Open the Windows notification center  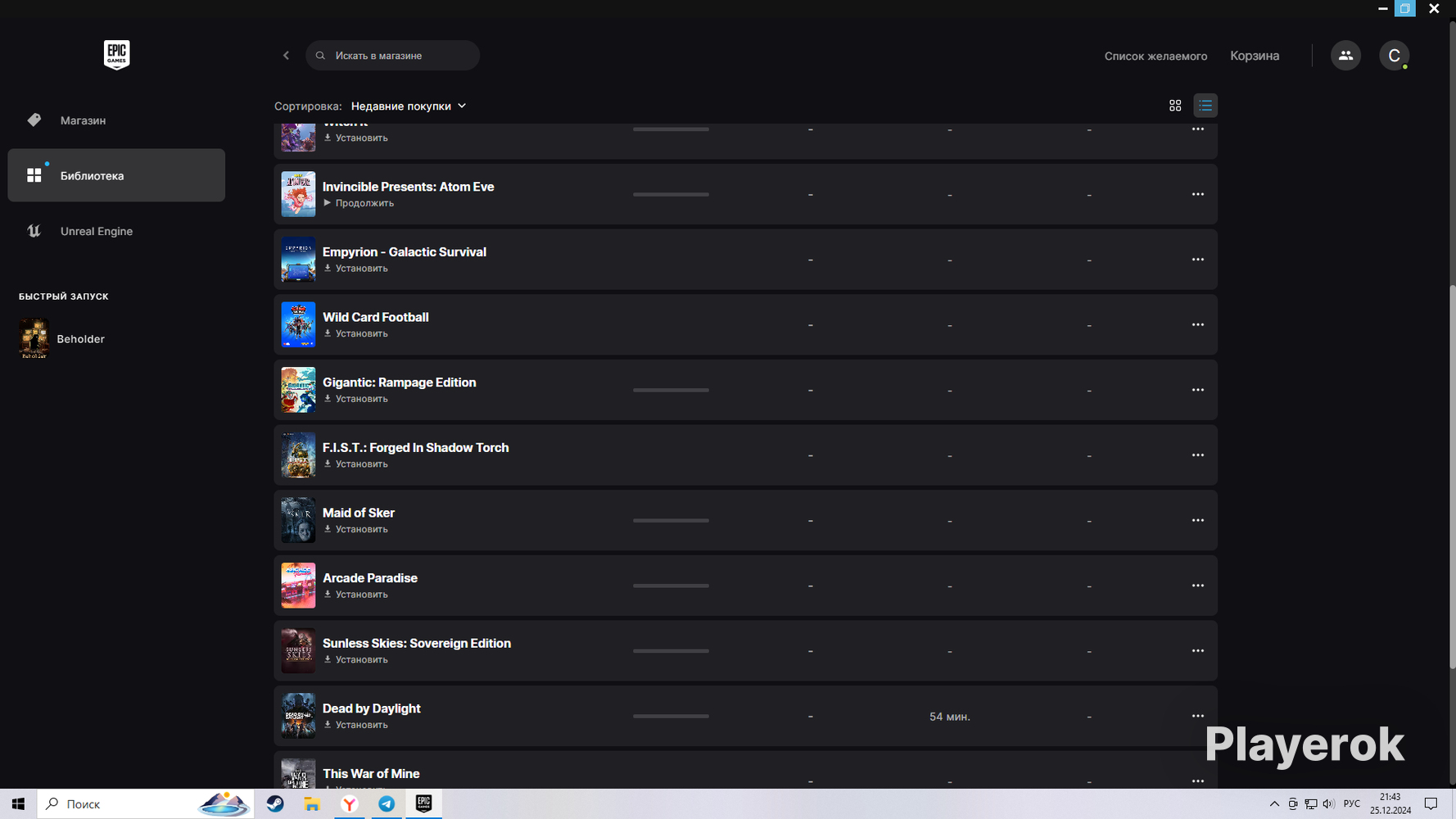tap(1431, 804)
